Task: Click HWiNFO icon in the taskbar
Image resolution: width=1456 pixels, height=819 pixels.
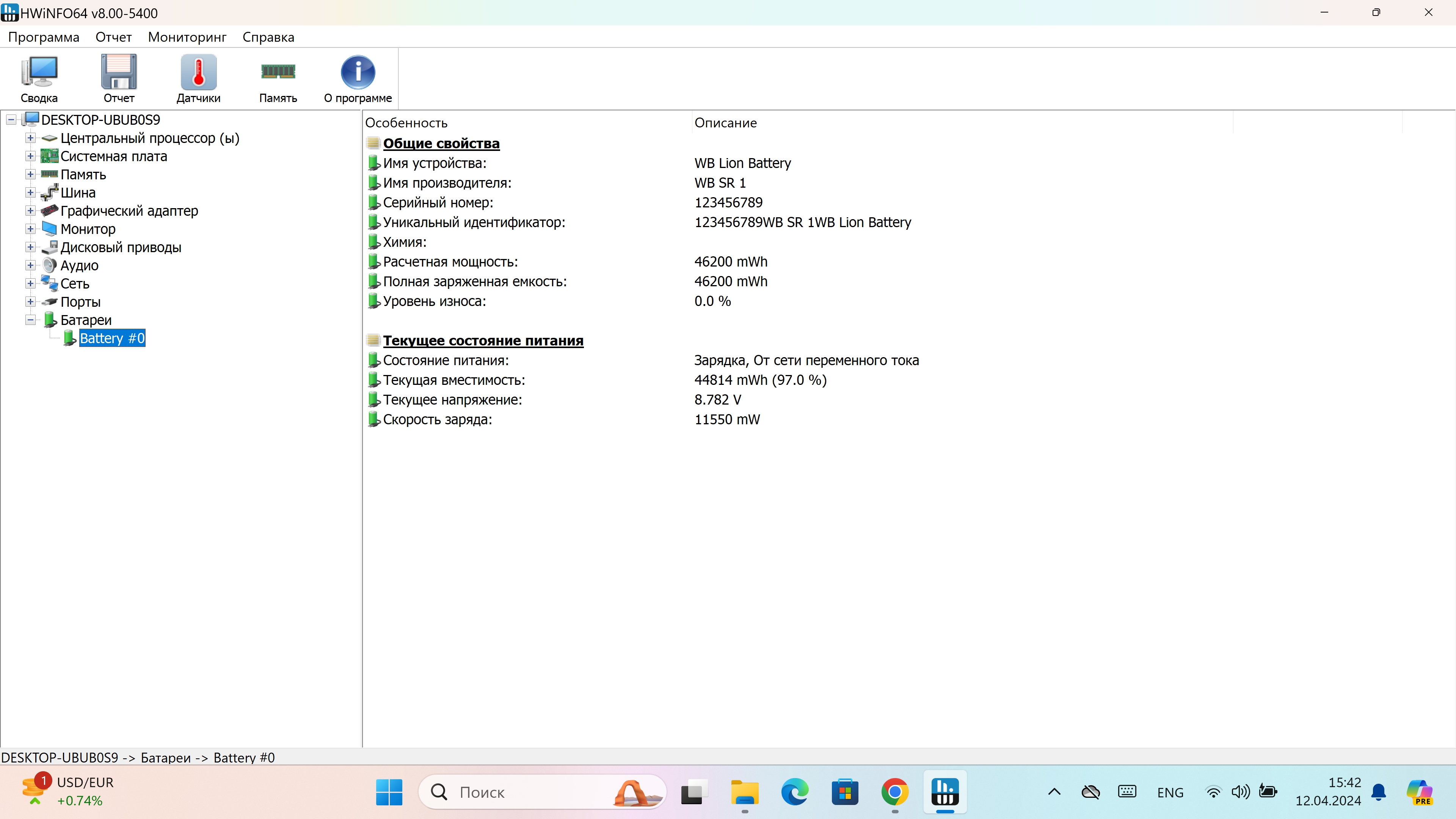Action: pos(945,792)
